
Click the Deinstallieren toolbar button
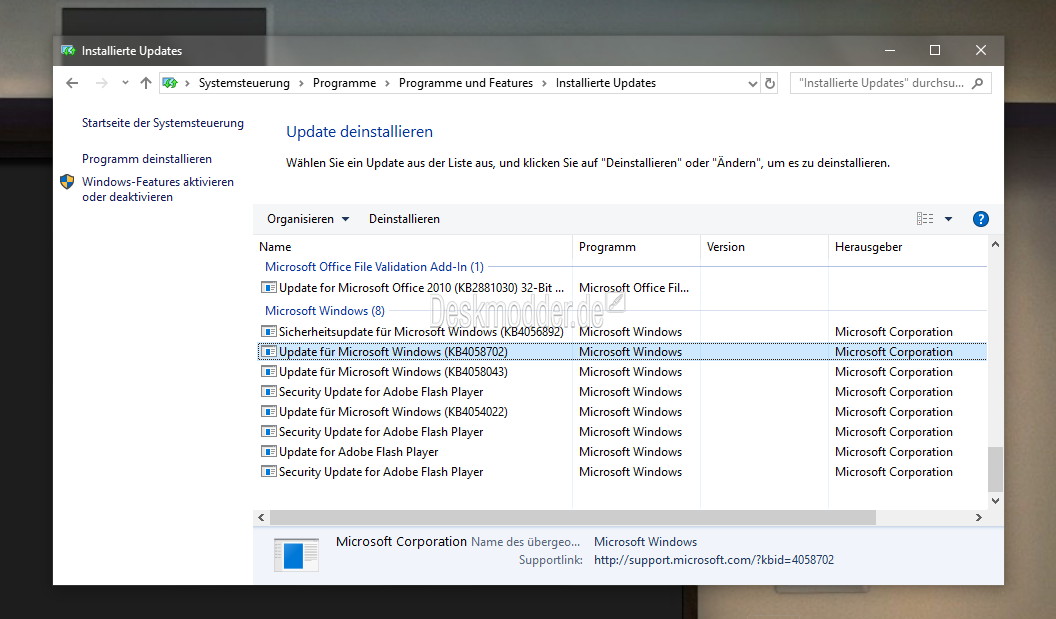404,219
